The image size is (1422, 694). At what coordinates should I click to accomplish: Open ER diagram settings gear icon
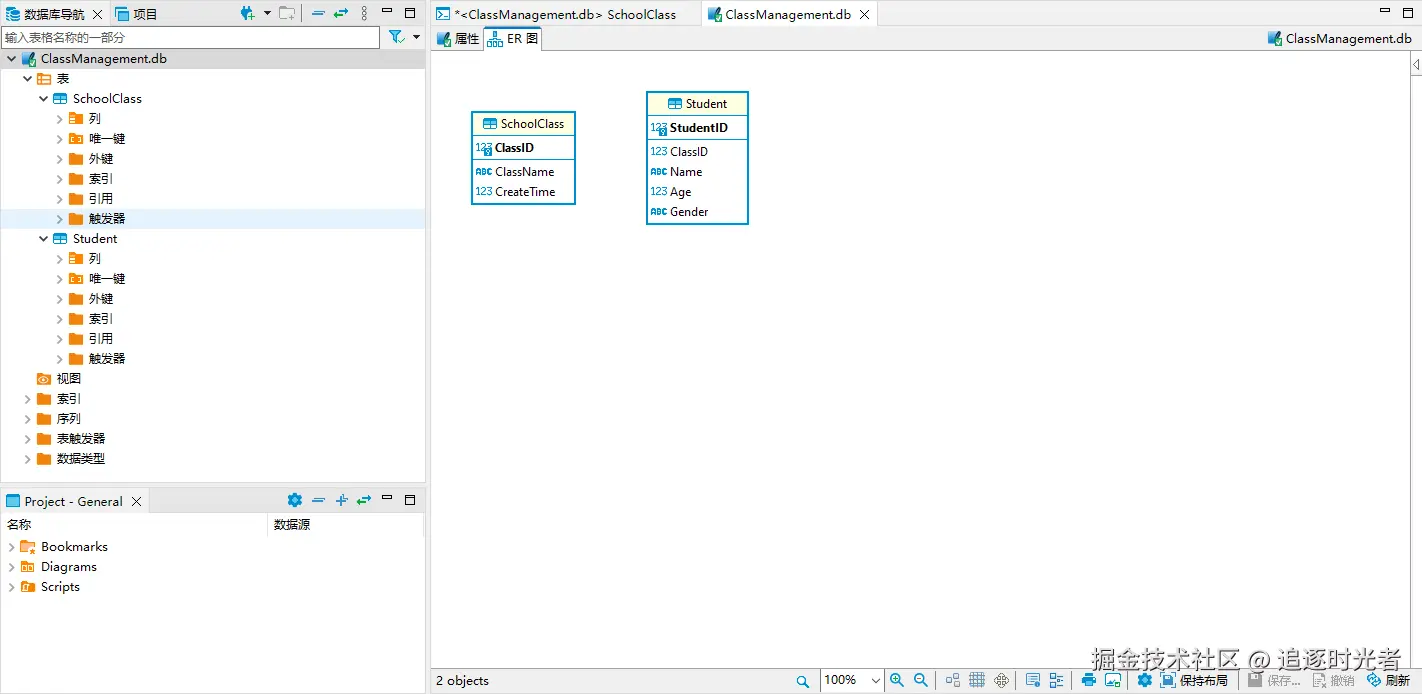point(1144,680)
